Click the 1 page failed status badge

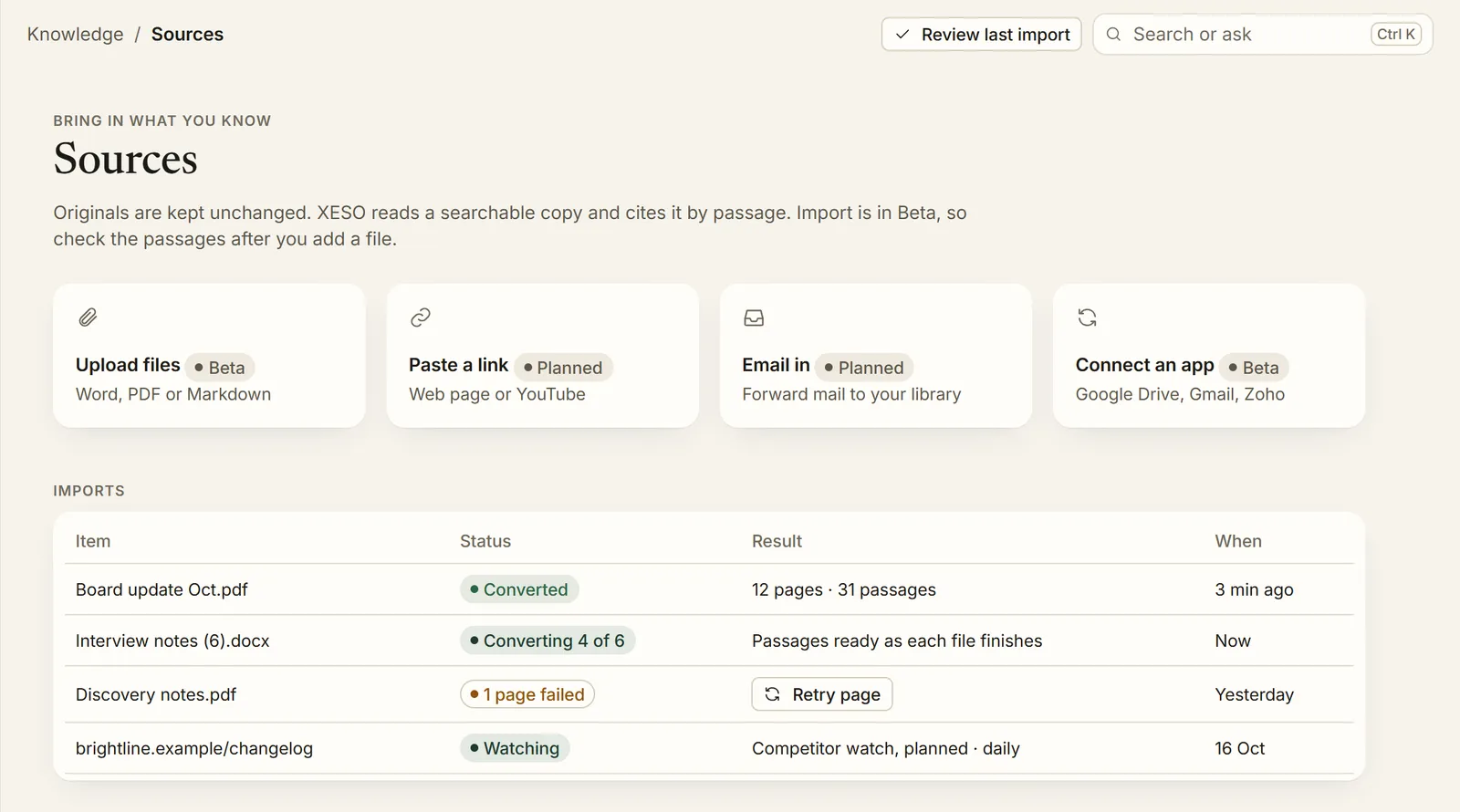coord(527,694)
